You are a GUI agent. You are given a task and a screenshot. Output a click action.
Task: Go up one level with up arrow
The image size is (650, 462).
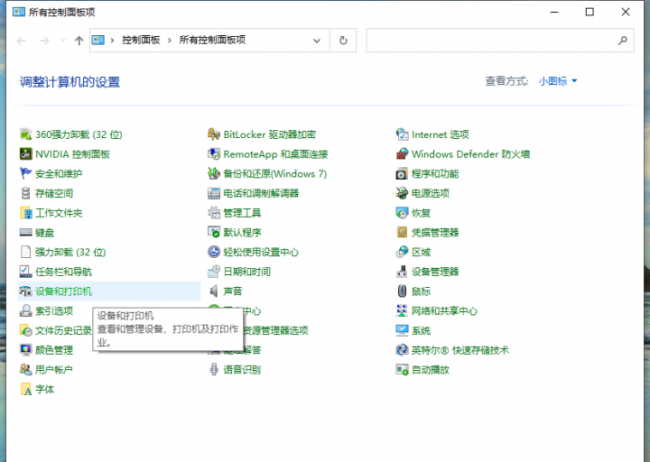click(x=79, y=40)
